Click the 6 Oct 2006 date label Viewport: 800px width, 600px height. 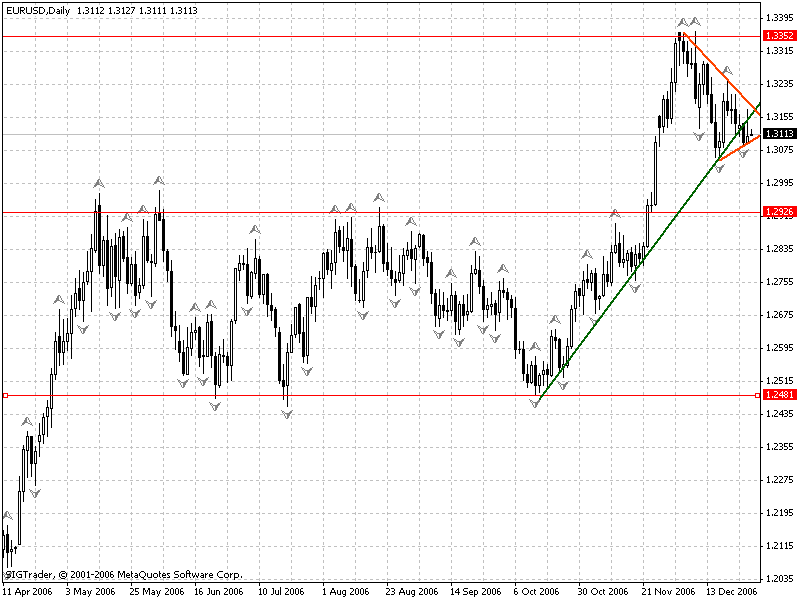(536, 591)
